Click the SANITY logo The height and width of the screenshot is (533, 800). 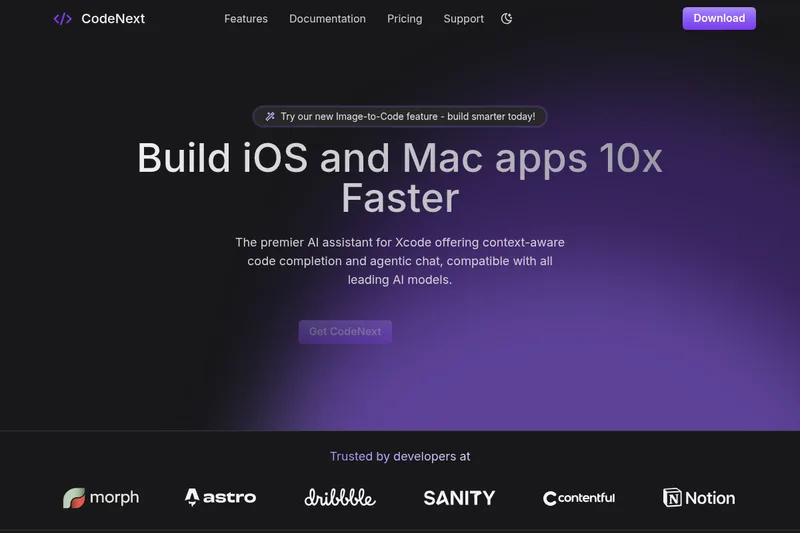coord(459,498)
